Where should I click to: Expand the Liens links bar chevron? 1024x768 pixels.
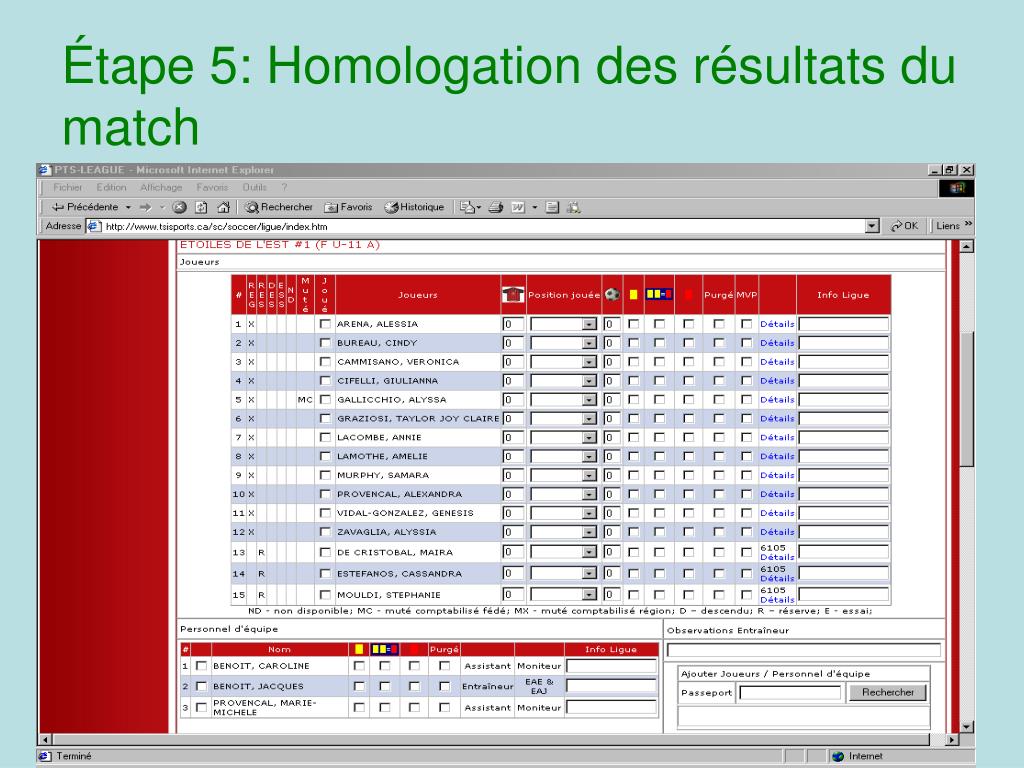pyautogui.click(x=968, y=224)
